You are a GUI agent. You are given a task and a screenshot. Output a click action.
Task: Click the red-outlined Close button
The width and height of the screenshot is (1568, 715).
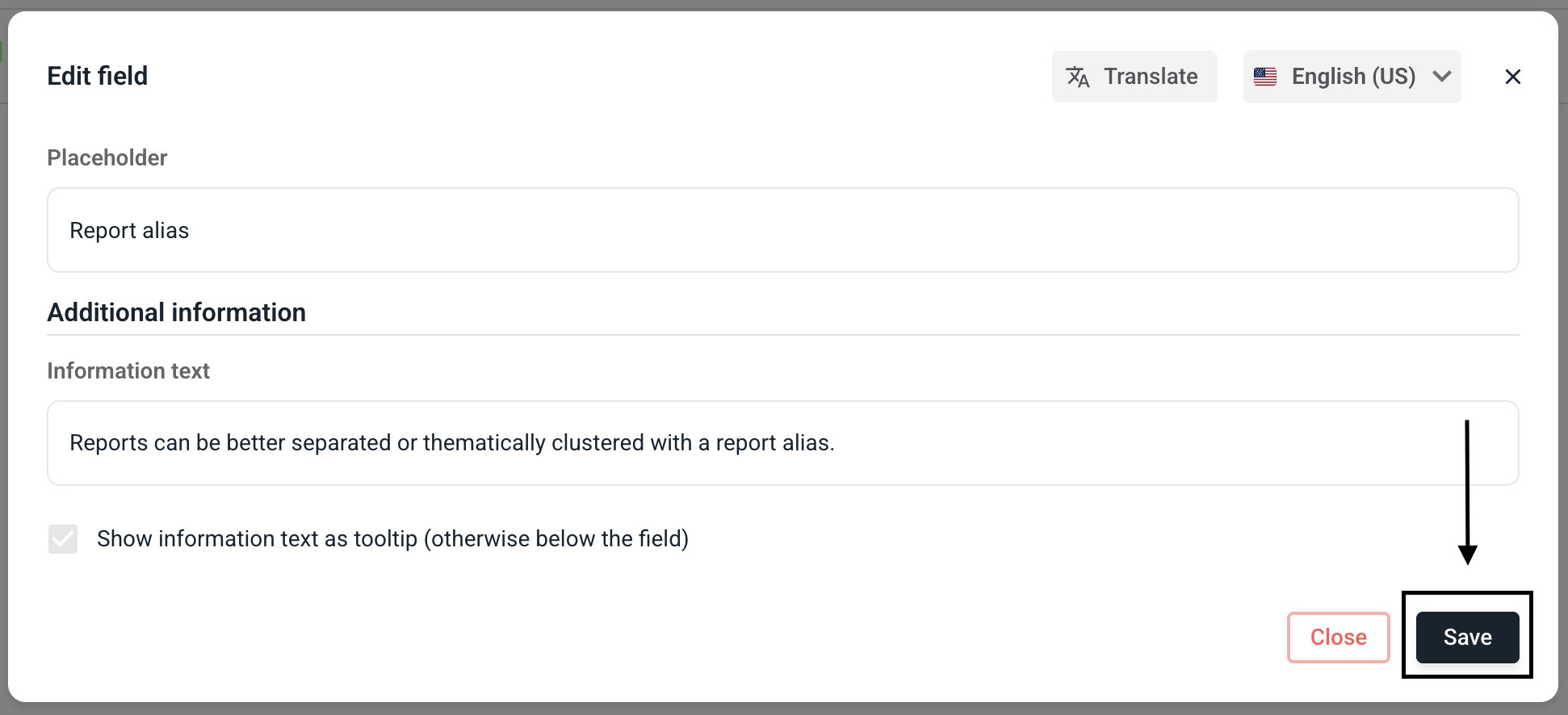tap(1338, 638)
